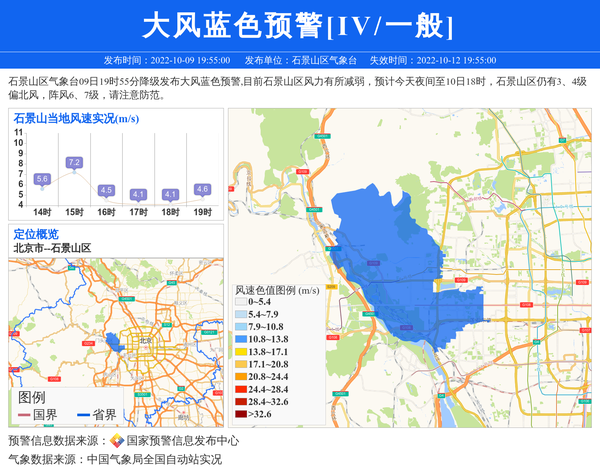The width and height of the screenshot is (600, 471).
Task: Click the 24.4~28.4 red legend swatch
Action: point(240,390)
